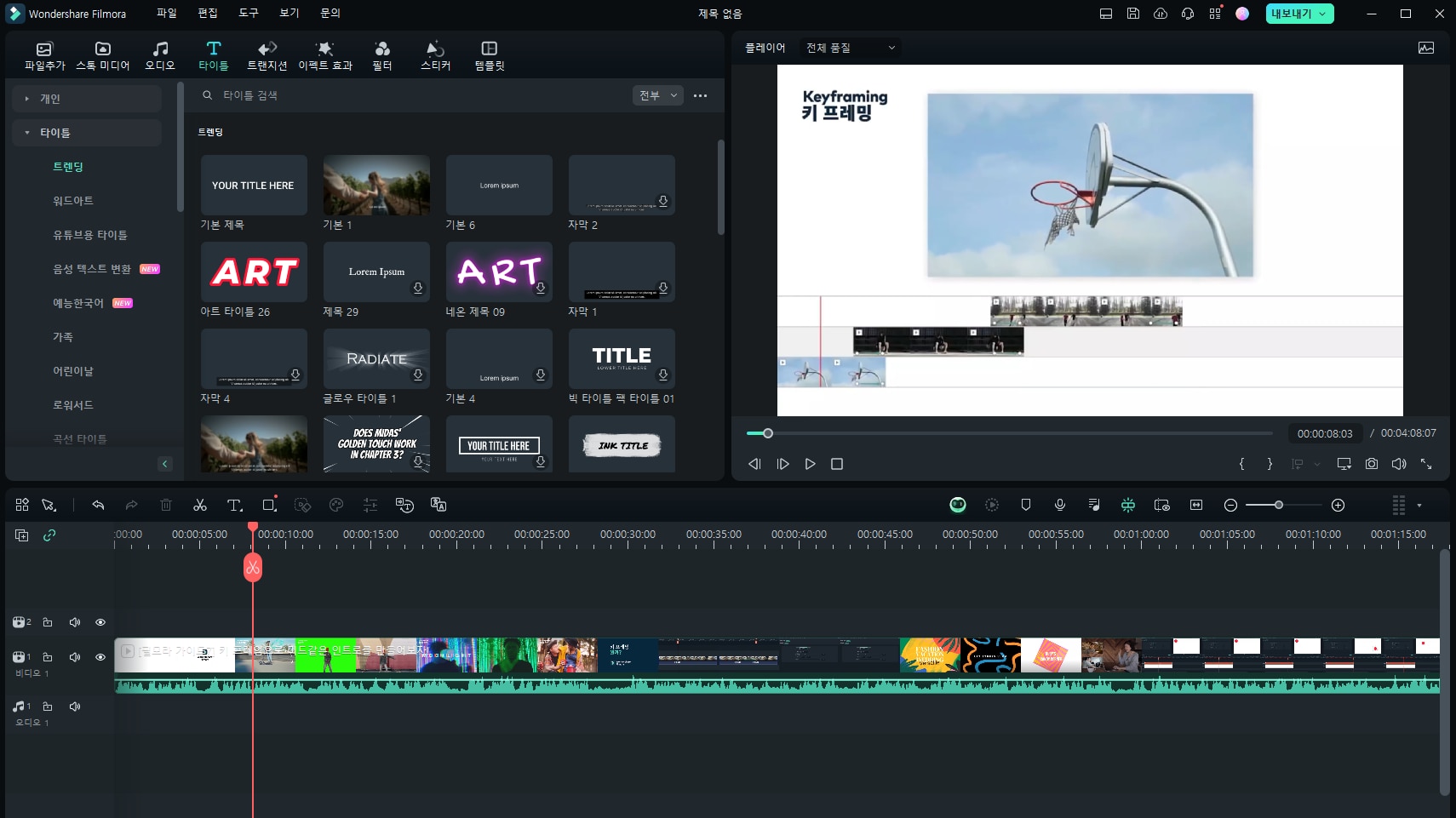
Task: Toggle the green link icon in timeline header
Action: coord(49,535)
